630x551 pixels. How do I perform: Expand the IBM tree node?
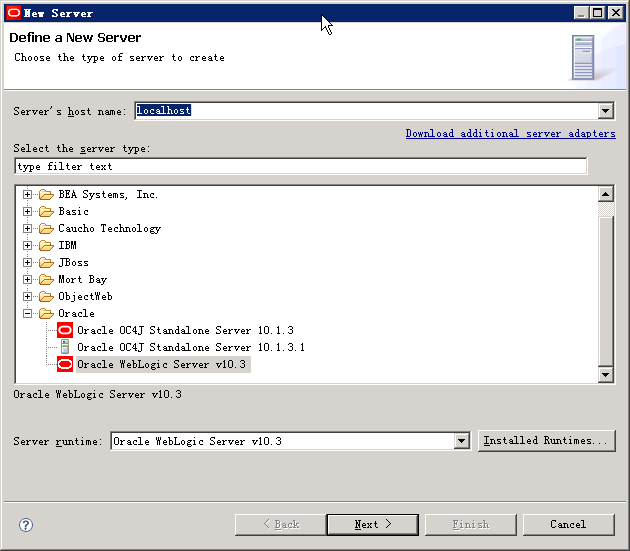click(27, 246)
